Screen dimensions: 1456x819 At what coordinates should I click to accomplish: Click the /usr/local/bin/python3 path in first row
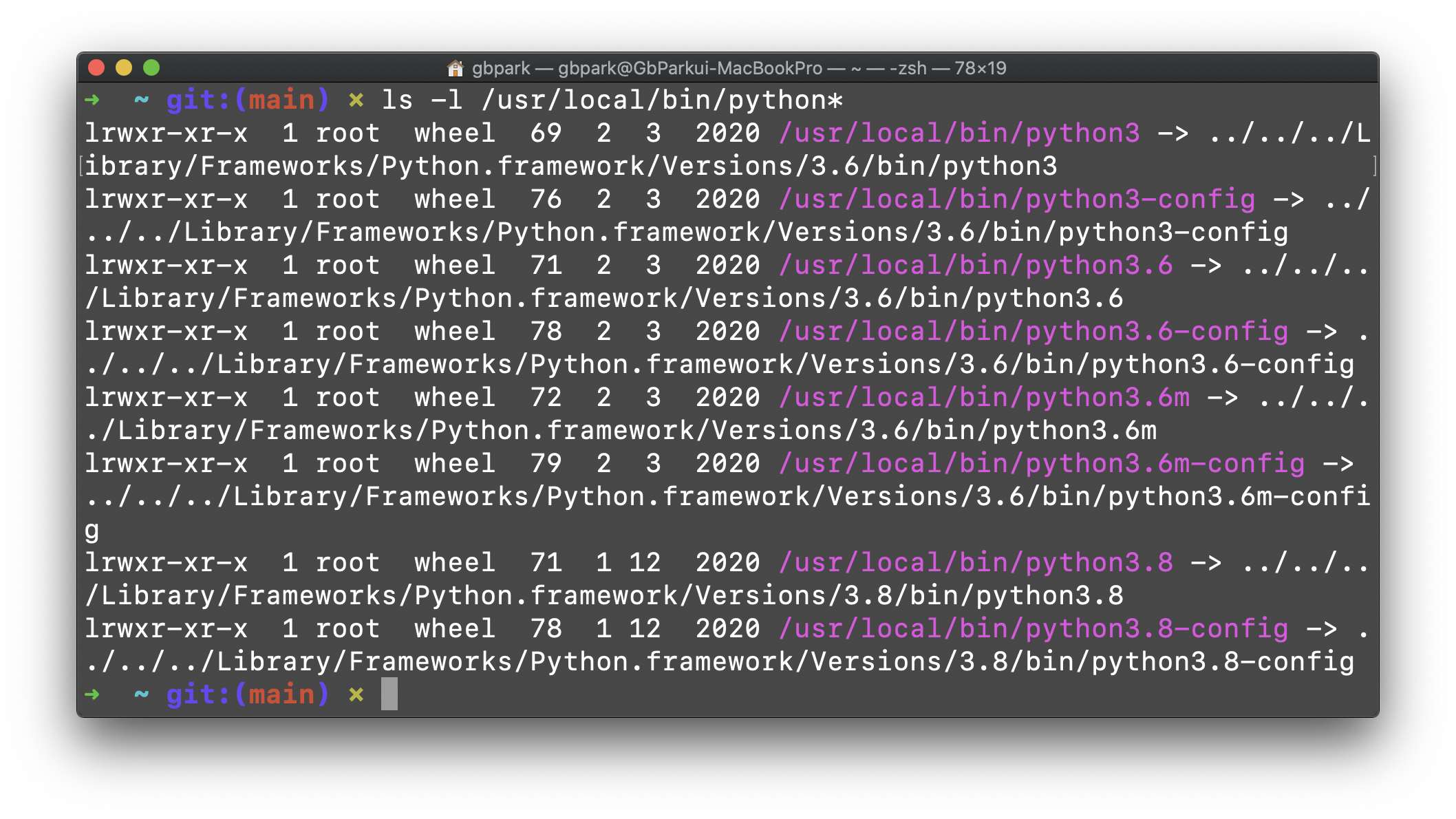point(959,133)
